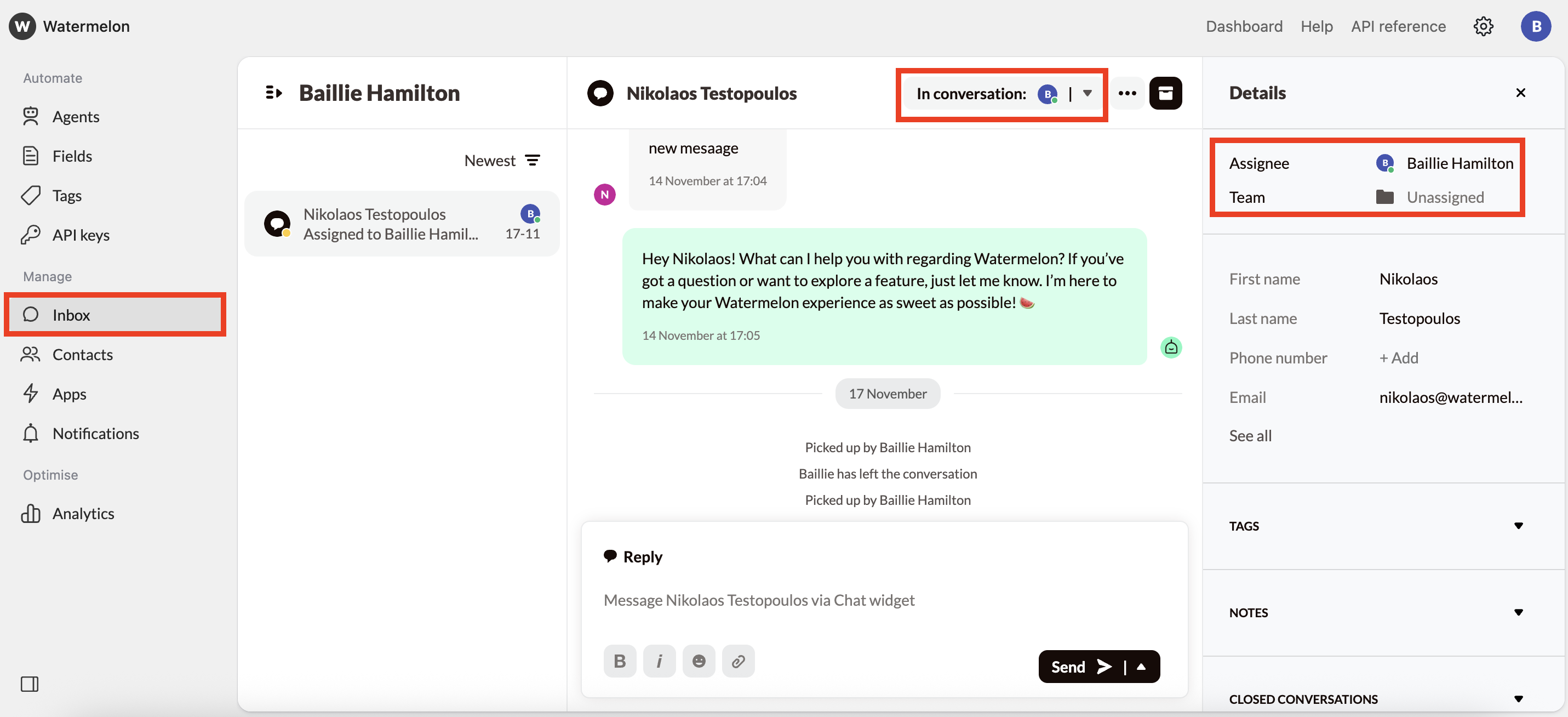Click the inbox list menu icon
The image size is (1568, 717).
pos(274,93)
